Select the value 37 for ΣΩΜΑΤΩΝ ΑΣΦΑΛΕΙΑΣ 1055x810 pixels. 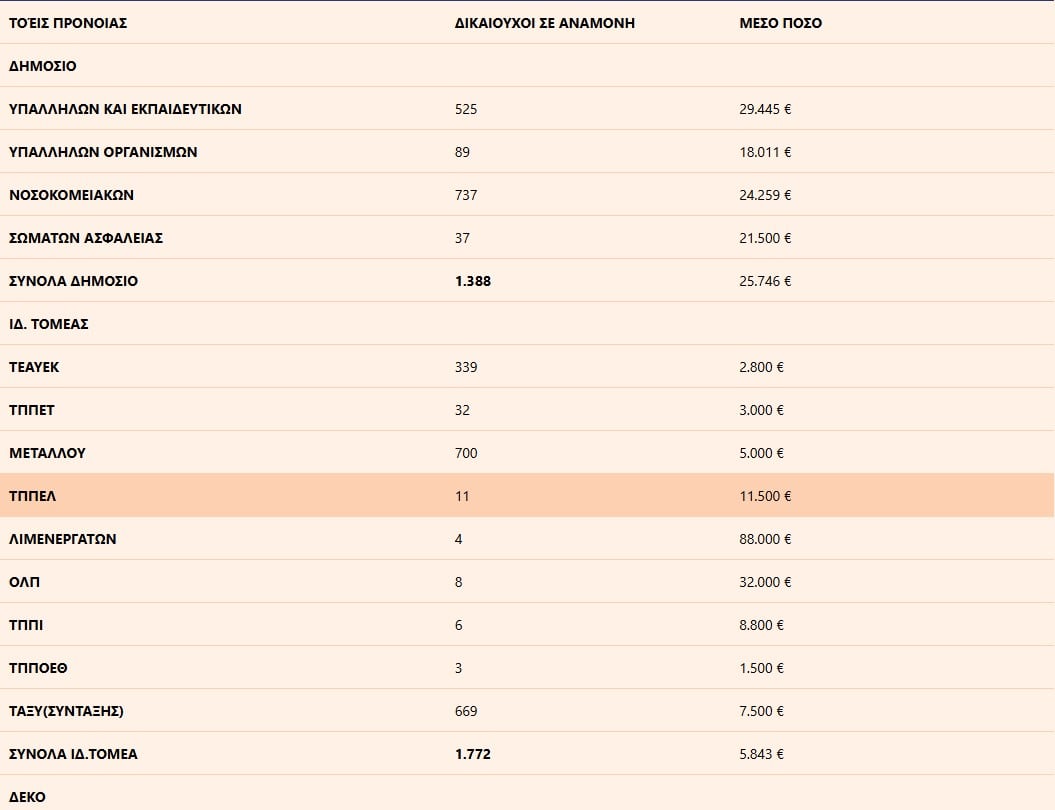462,238
